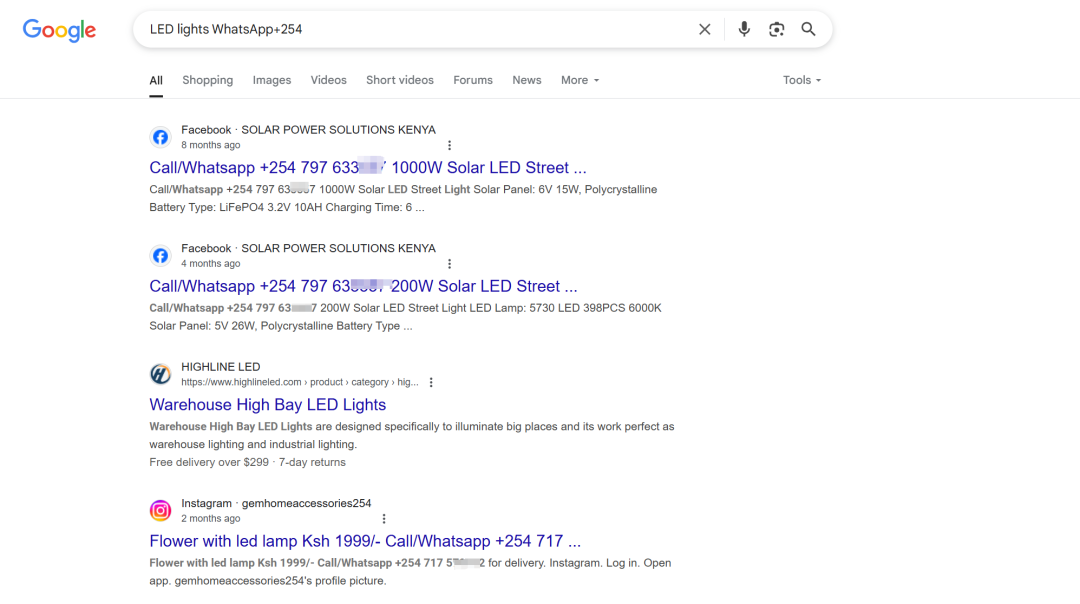The image size is (1080, 604).
Task: Open options menu for 4 months ago result
Action: click(449, 264)
